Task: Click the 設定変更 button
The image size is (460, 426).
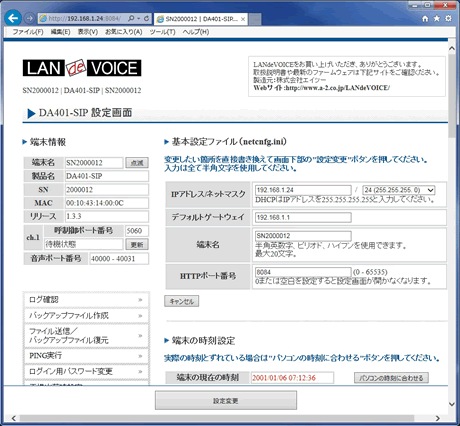Action: pos(226,401)
